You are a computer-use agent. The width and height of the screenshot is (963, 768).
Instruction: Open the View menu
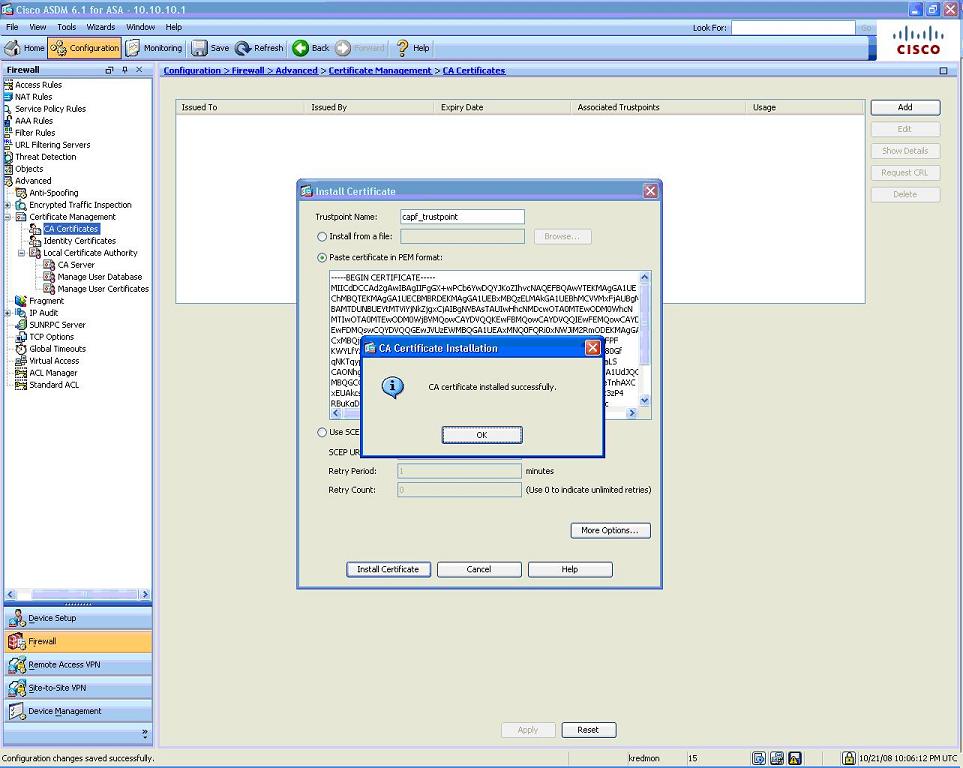point(37,27)
